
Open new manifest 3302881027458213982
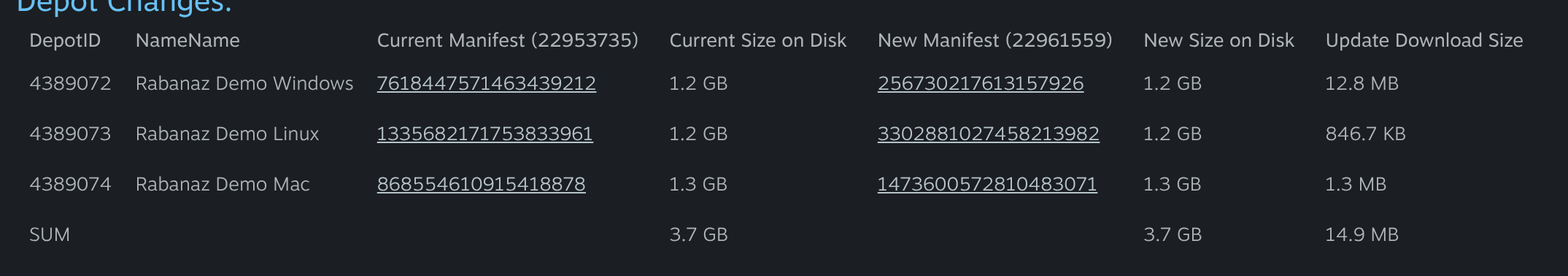[988, 134]
